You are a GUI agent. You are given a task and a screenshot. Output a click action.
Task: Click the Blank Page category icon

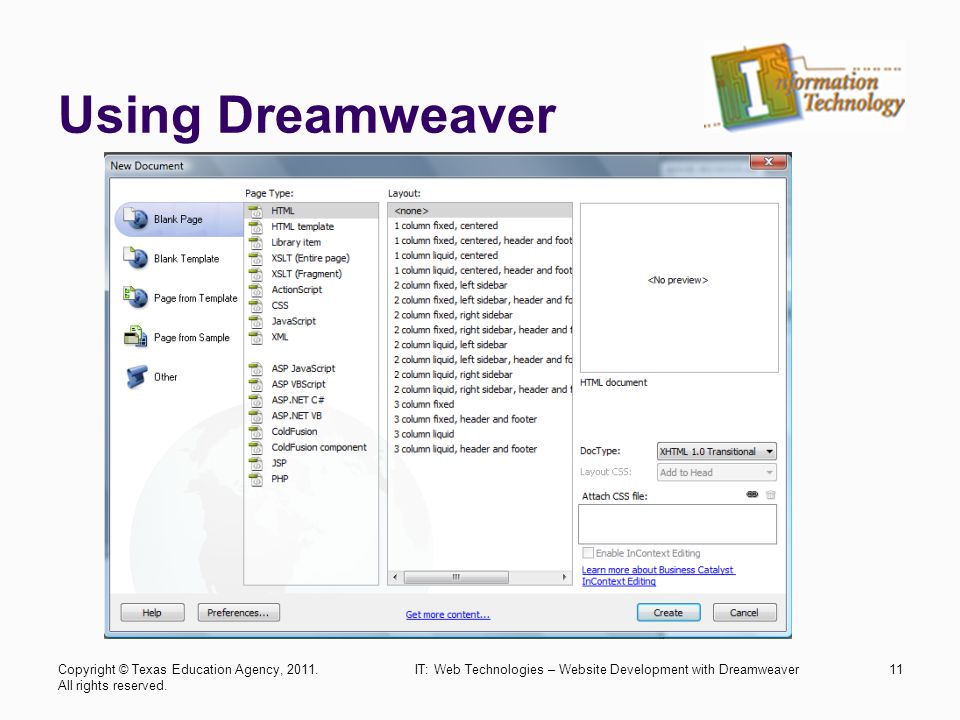coord(135,218)
